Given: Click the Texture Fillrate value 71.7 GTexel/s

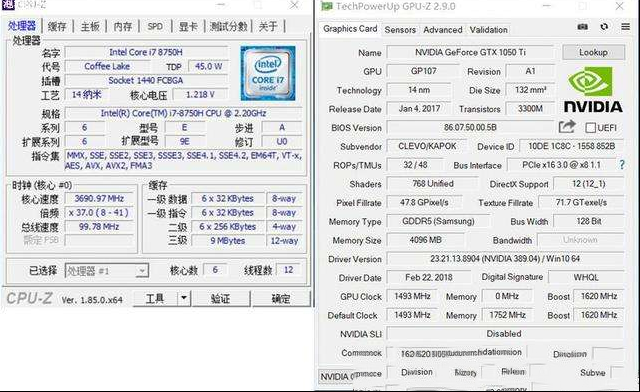Looking at the screenshot, I should pos(581,203).
